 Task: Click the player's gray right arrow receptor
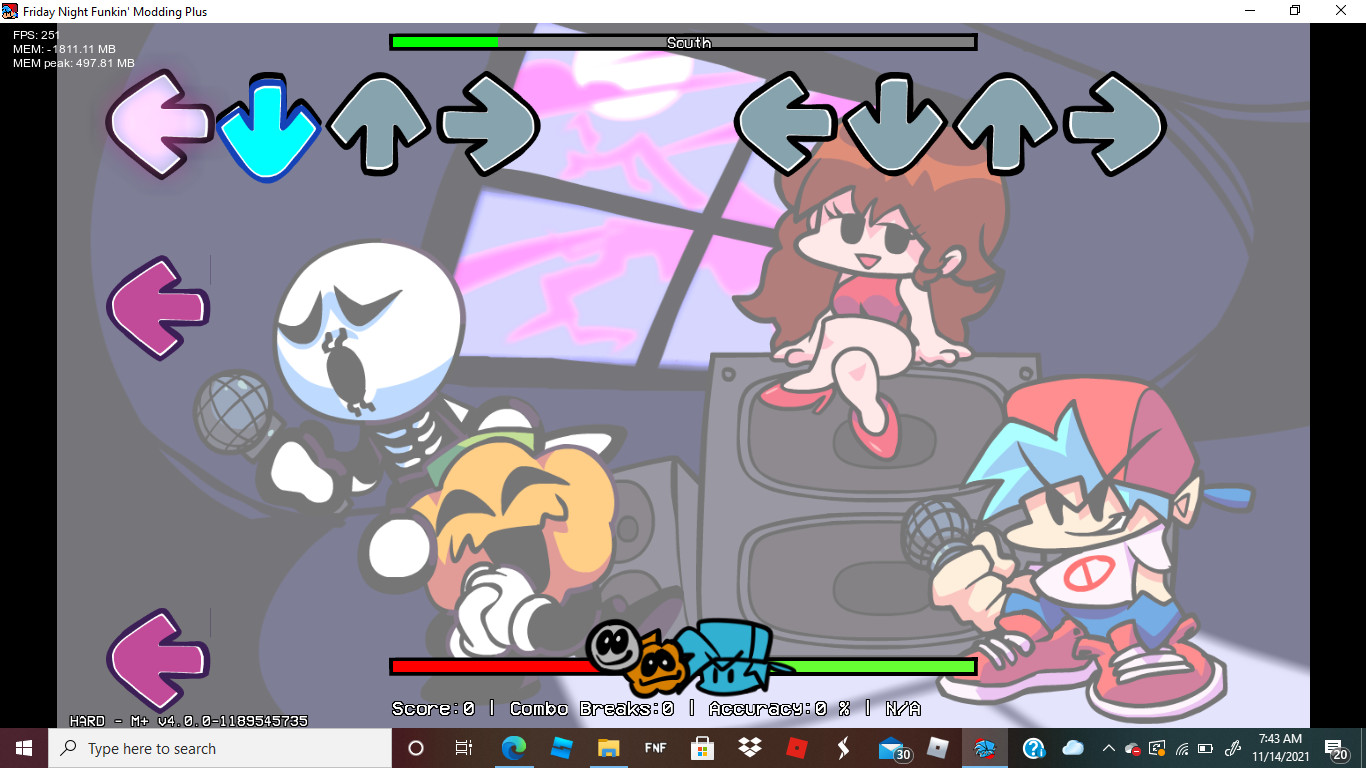(1115, 124)
